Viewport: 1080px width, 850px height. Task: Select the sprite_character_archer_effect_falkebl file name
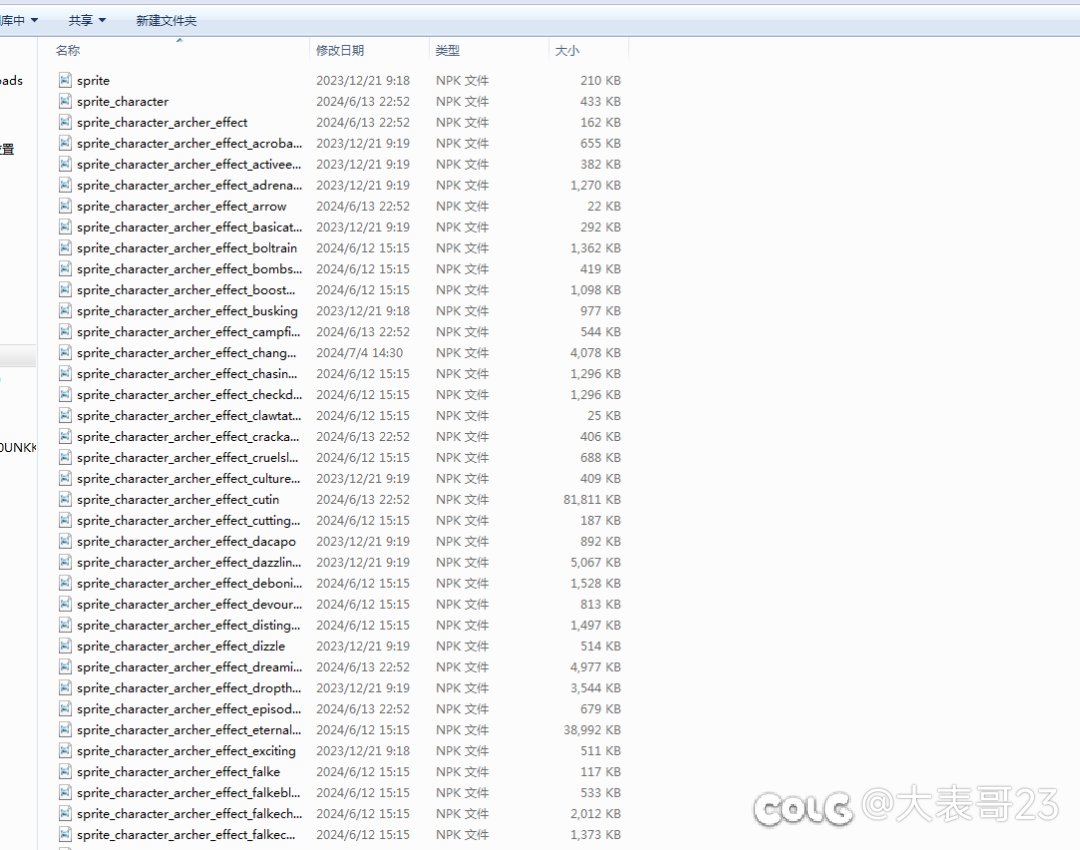click(x=188, y=793)
